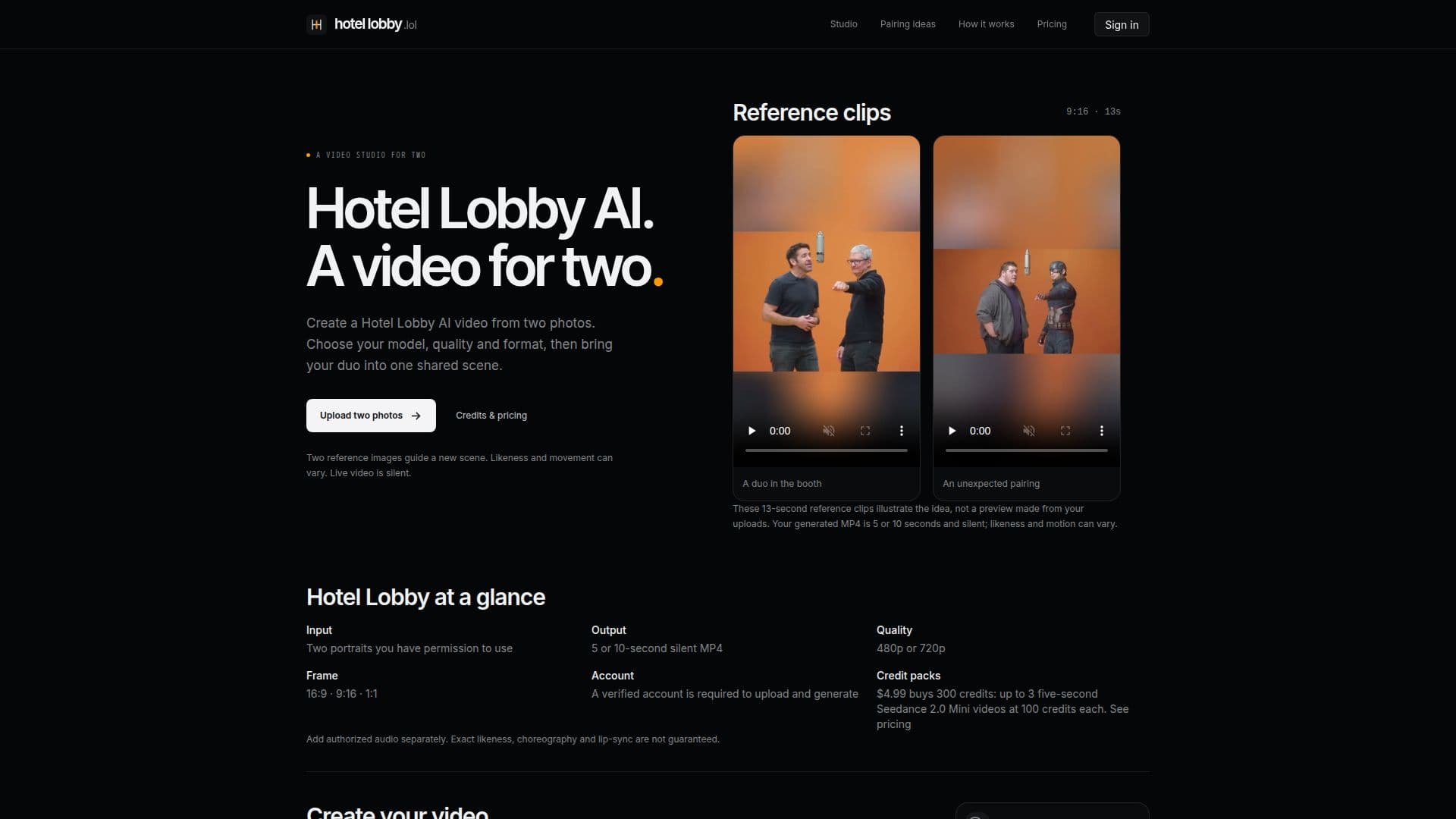This screenshot has height=819, width=1456.
Task: Click the hotel lobby .lol brand name
Action: pos(375,24)
